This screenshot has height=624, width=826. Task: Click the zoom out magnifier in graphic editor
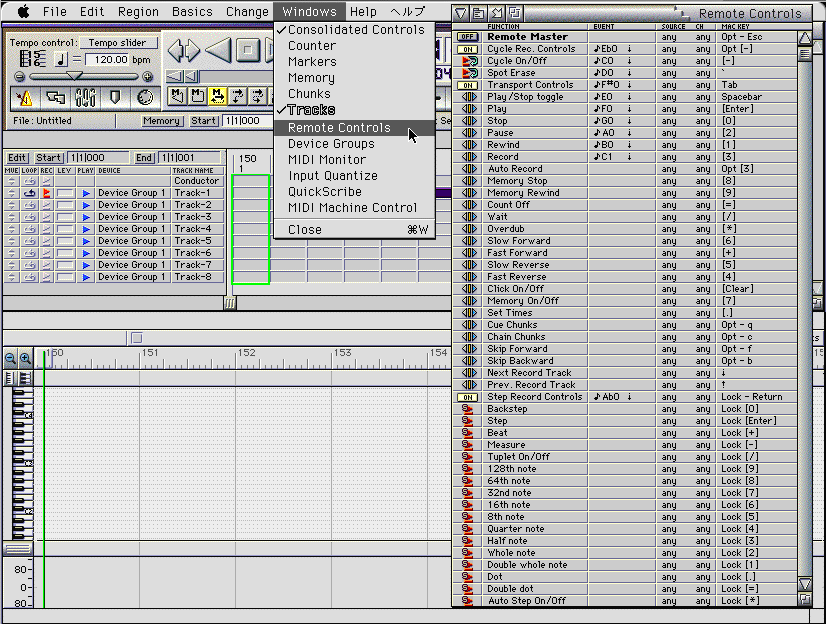point(11,358)
